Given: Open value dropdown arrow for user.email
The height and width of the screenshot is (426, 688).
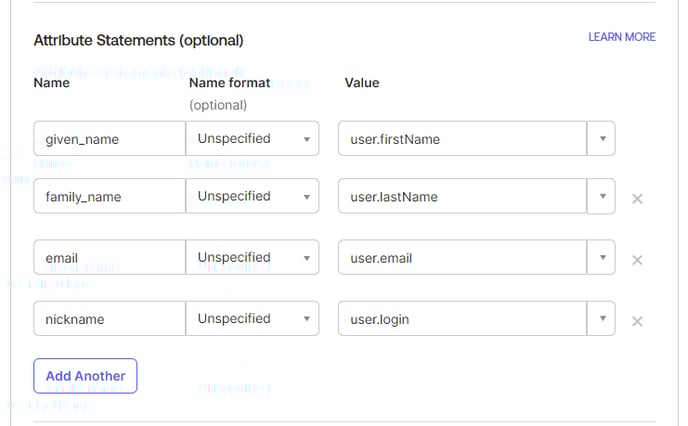Looking at the screenshot, I should click(x=601, y=258).
